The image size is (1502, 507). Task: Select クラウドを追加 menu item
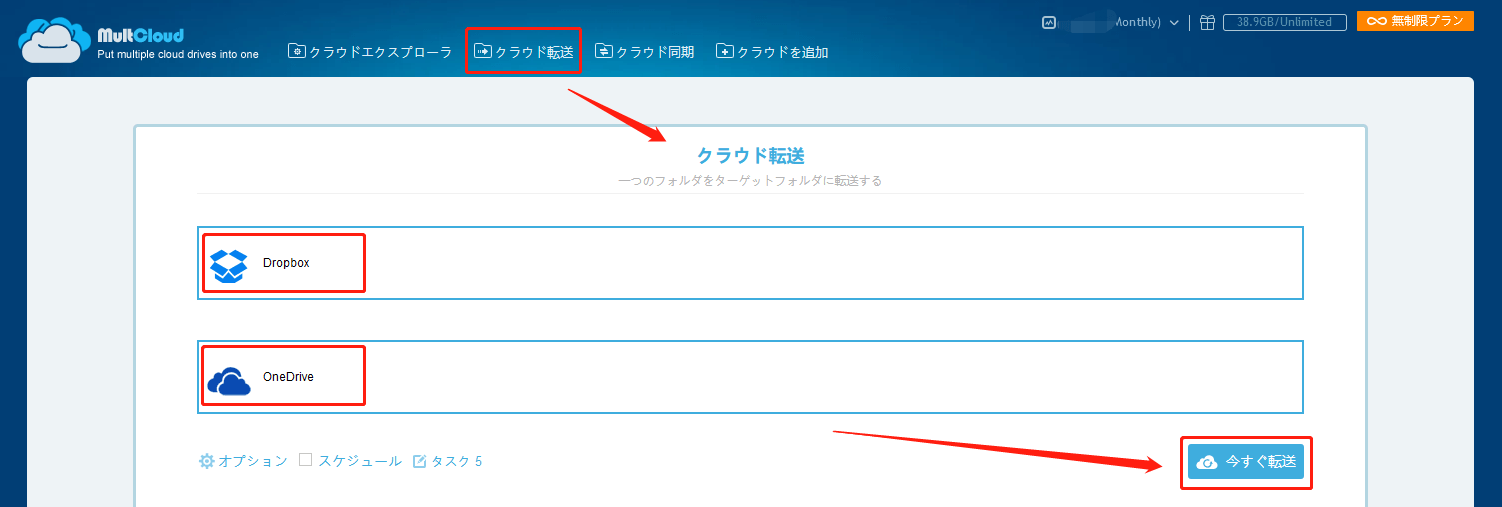[x=772, y=51]
